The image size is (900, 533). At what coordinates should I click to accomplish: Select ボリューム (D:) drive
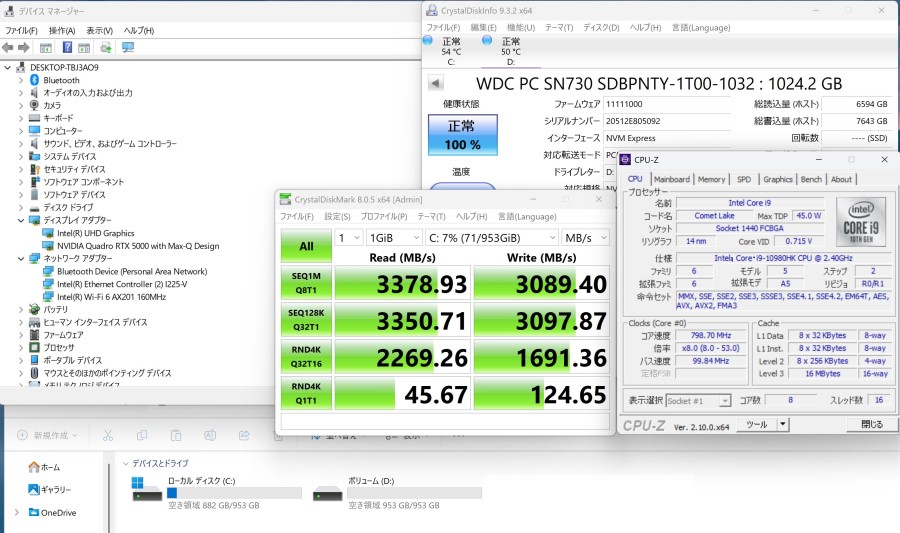[397, 492]
